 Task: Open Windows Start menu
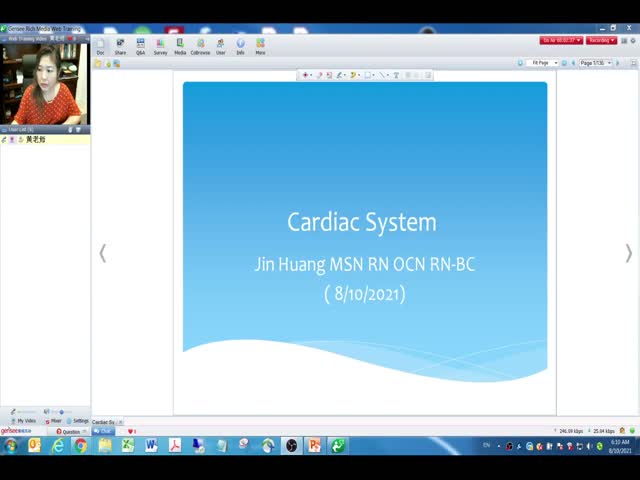pos(11,446)
